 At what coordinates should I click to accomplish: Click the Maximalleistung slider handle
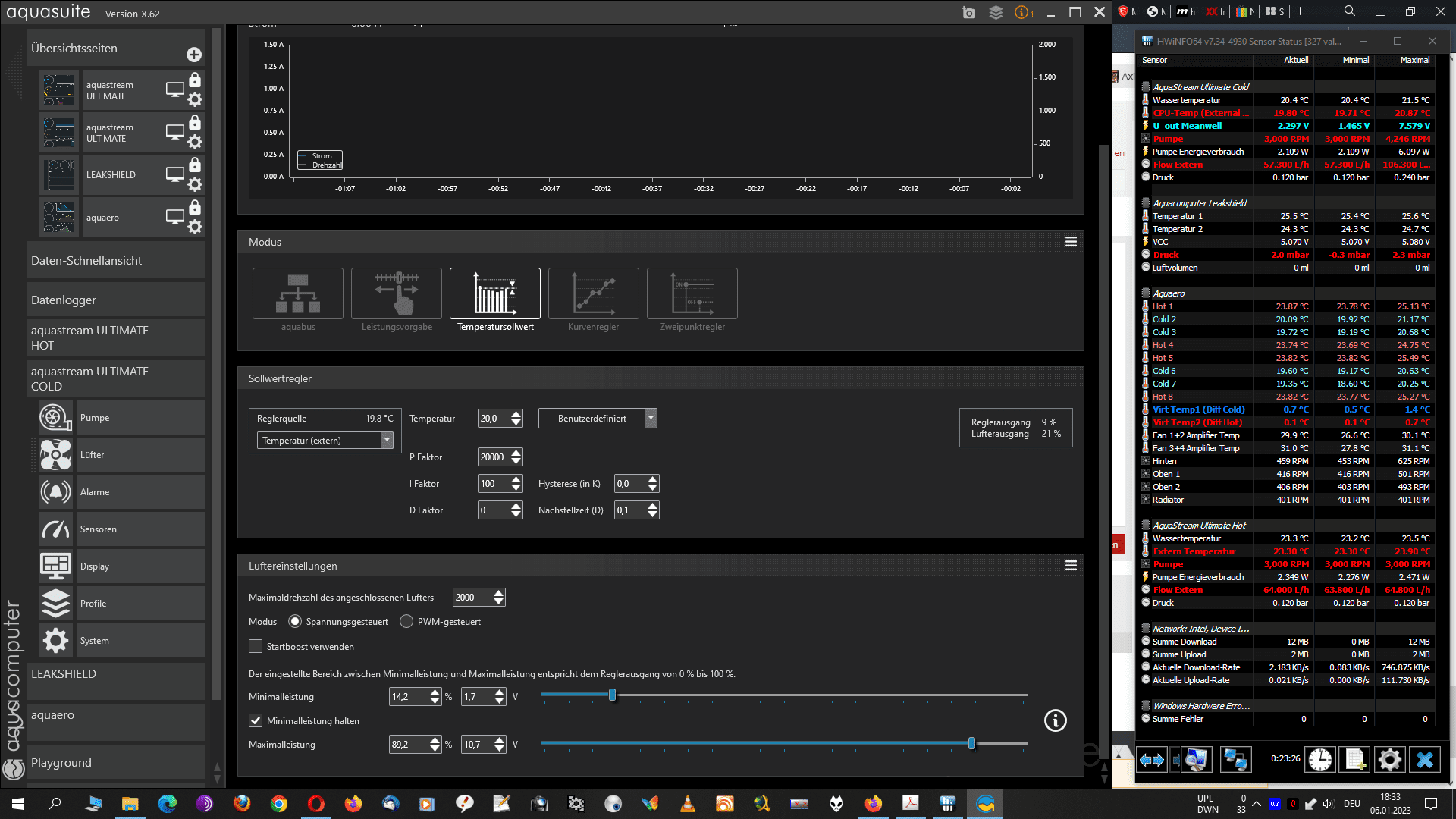(x=971, y=744)
